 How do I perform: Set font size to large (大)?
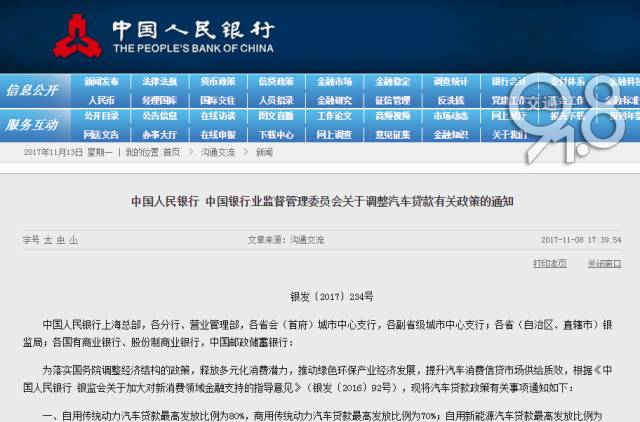48,240
